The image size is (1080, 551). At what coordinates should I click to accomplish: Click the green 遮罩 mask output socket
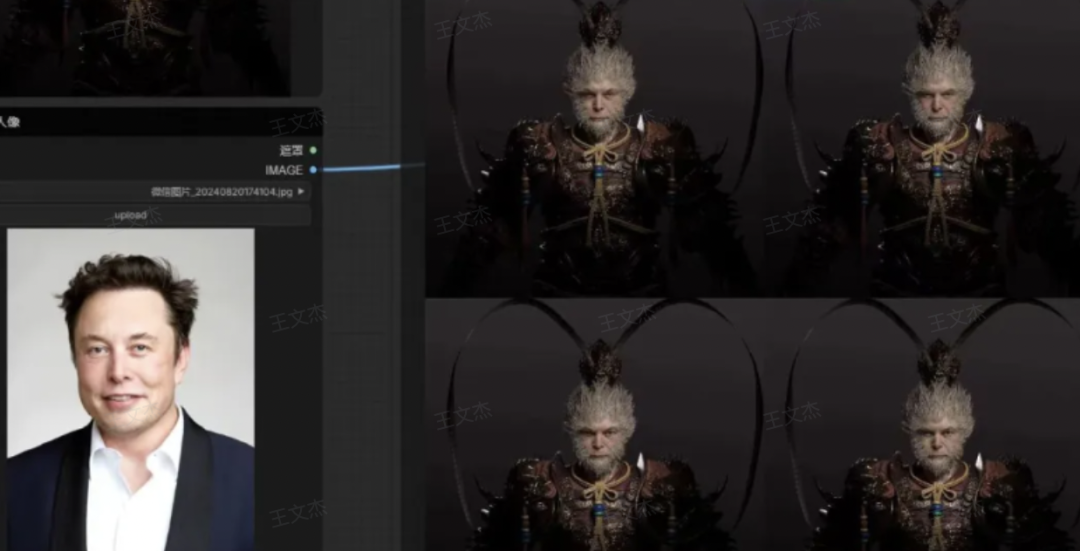point(313,150)
